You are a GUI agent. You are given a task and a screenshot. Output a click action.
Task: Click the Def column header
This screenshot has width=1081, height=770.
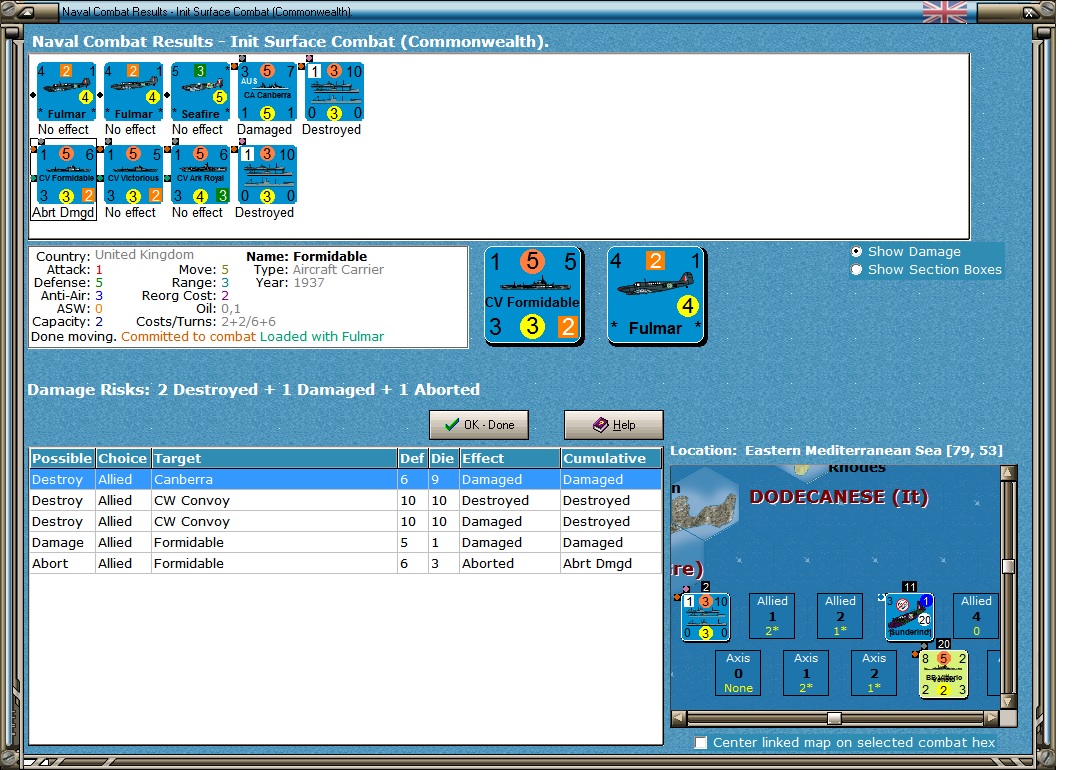tap(412, 458)
